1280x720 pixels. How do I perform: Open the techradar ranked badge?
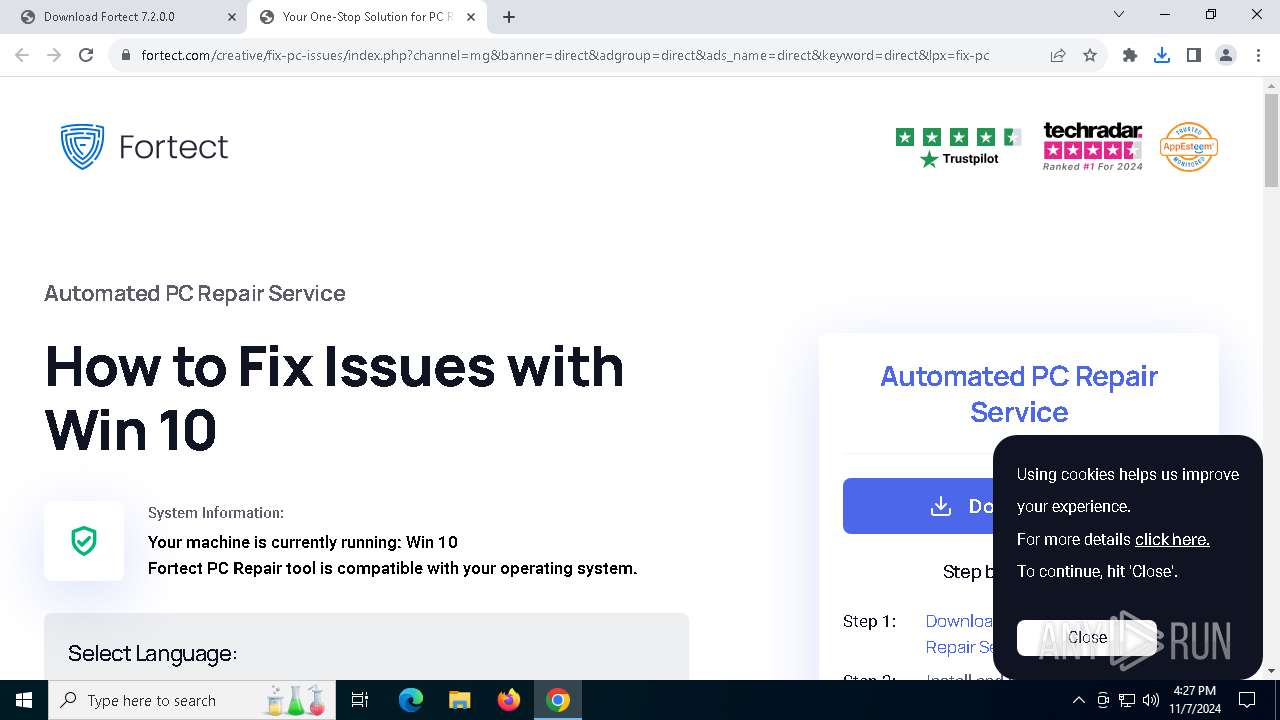pos(1092,147)
